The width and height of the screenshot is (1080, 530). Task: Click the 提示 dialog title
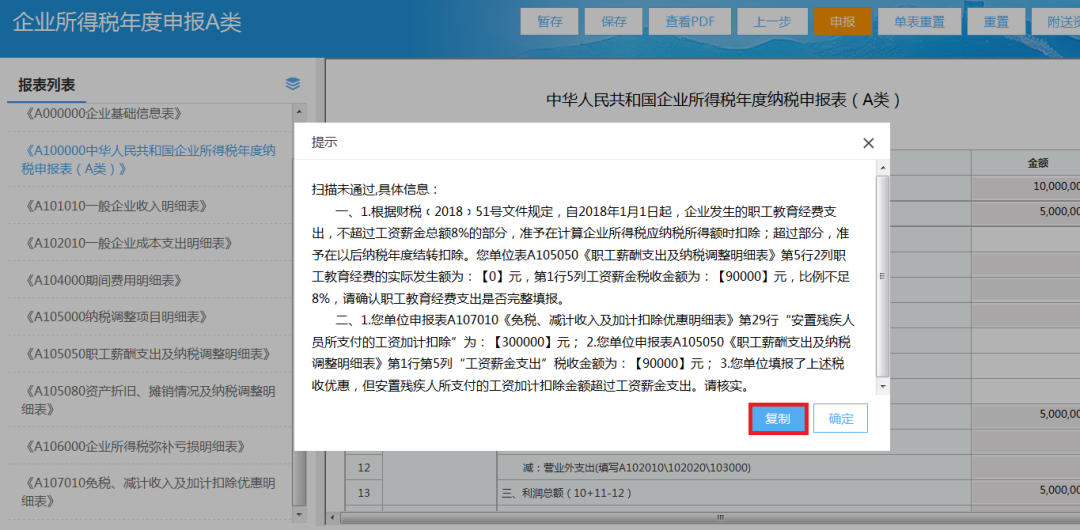(x=324, y=143)
